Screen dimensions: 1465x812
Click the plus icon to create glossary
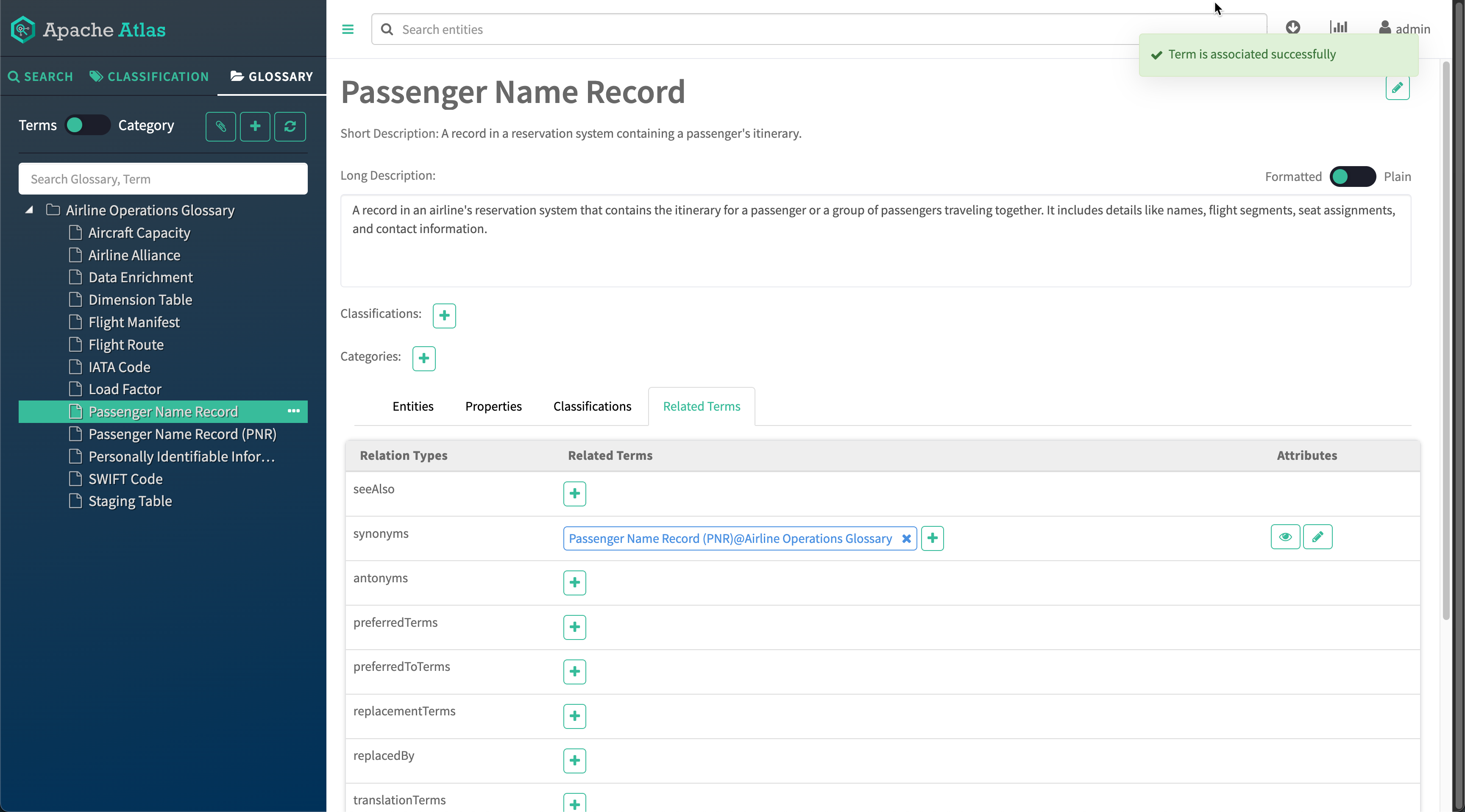[255, 126]
